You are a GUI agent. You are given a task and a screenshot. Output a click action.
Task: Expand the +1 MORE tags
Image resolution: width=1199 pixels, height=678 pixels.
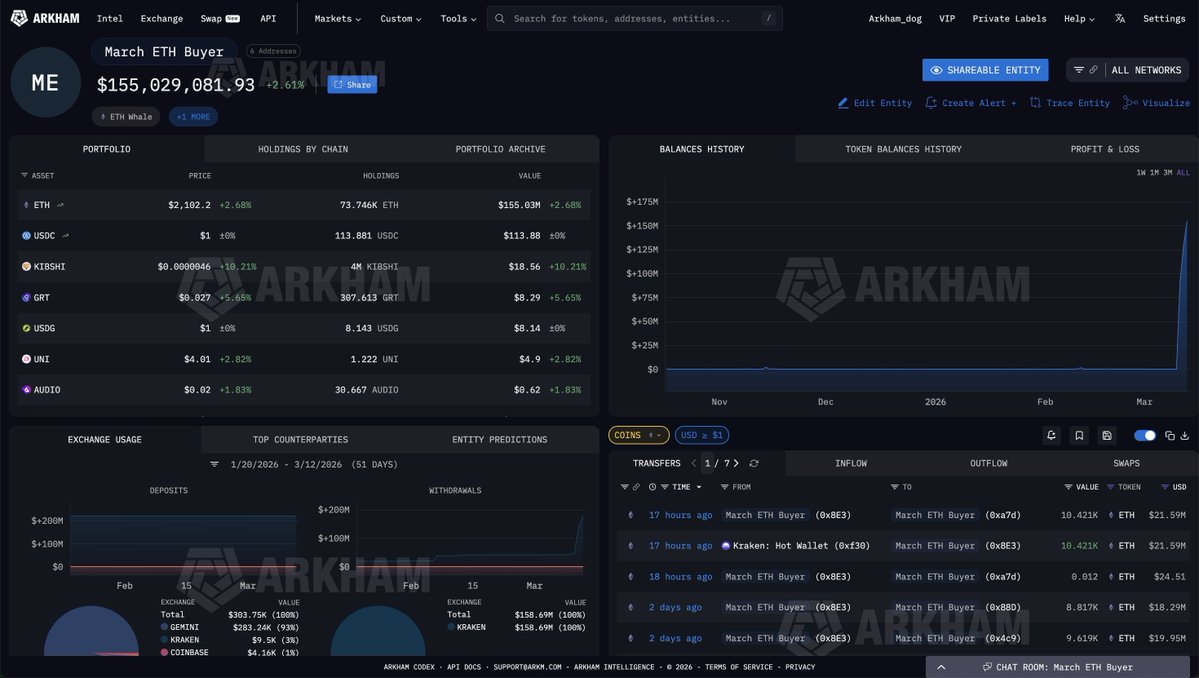tap(193, 117)
